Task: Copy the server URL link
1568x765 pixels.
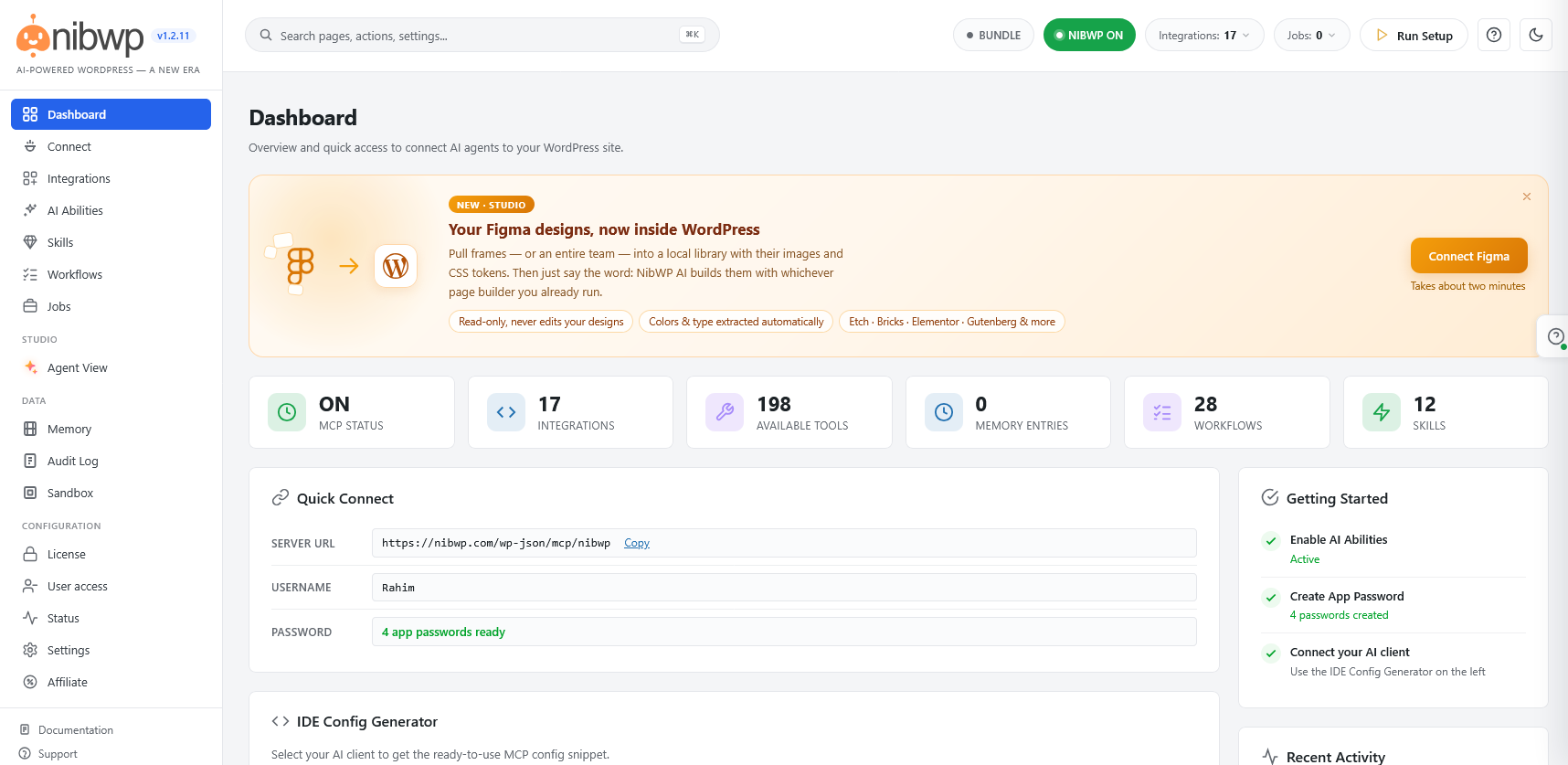Action: [x=637, y=543]
